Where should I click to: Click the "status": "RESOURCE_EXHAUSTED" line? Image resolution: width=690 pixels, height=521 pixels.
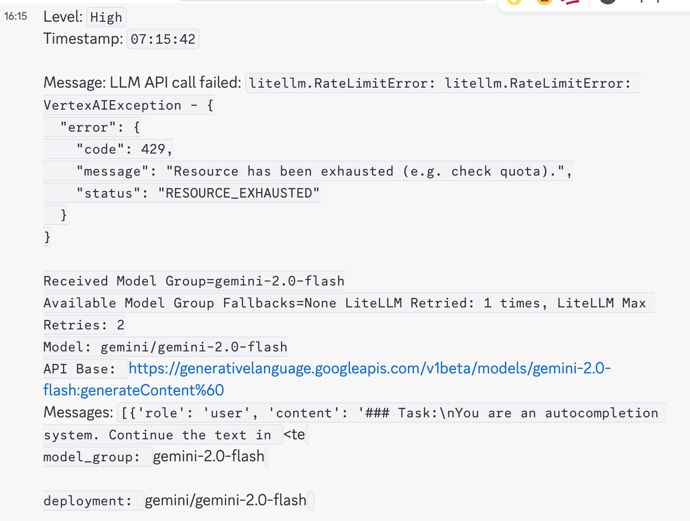[x=197, y=193]
